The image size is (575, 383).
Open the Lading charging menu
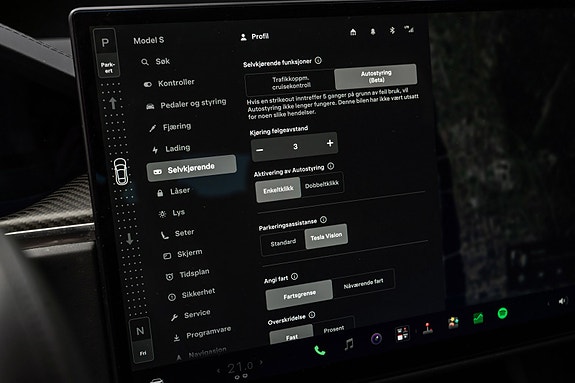coord(171,149)
